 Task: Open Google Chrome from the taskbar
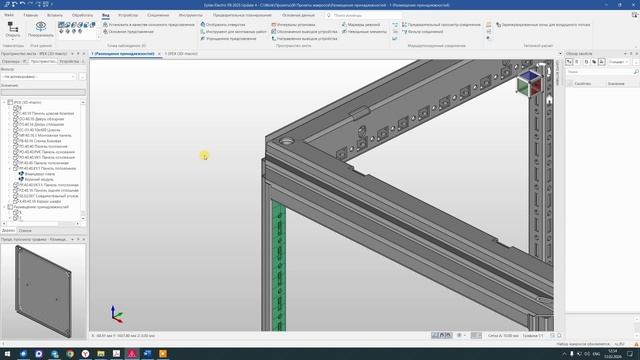pyautogui.click(x=70, y=353)
